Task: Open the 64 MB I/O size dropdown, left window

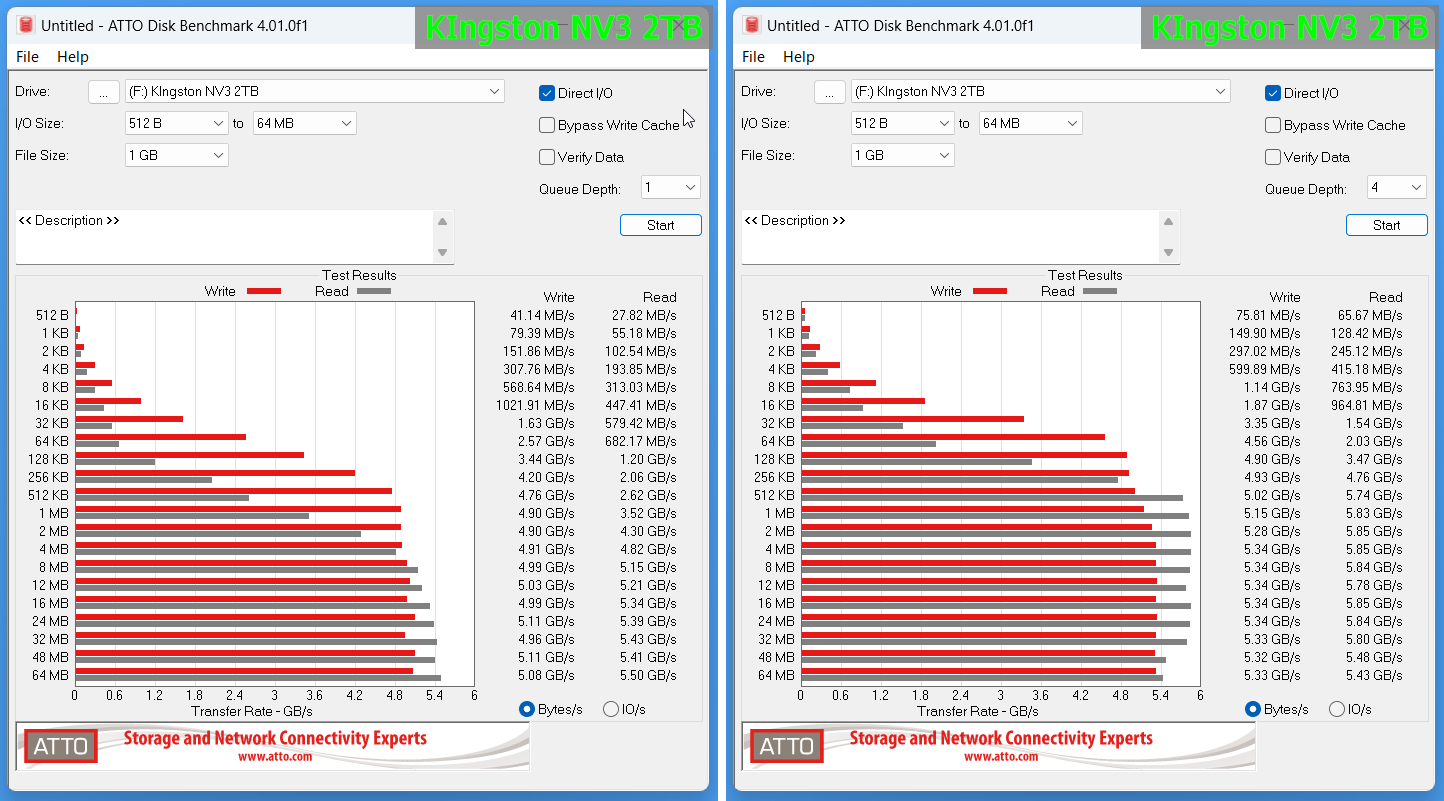Action: [x=305, y=123]
